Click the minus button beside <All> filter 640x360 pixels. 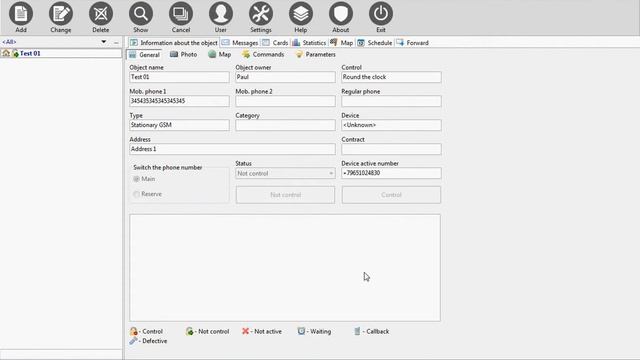pyautogui.click(x=116, y=42)
